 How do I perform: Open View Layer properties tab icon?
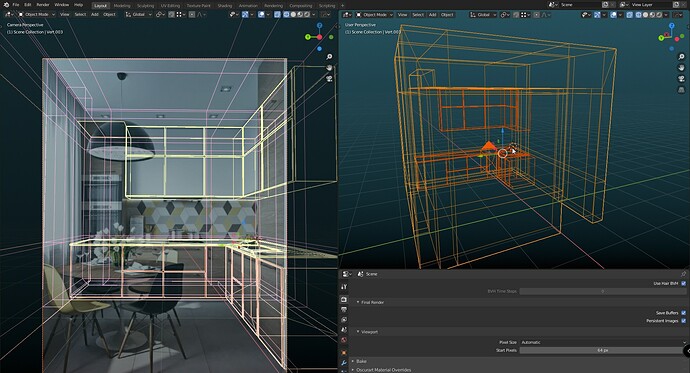click(x=344, y=320)
